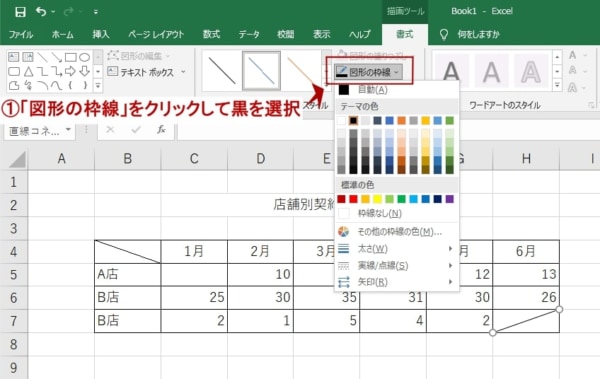Viewport: 600px width, 379px height.
Task: Open the 校閲 tab
Action: click(286, 34)
